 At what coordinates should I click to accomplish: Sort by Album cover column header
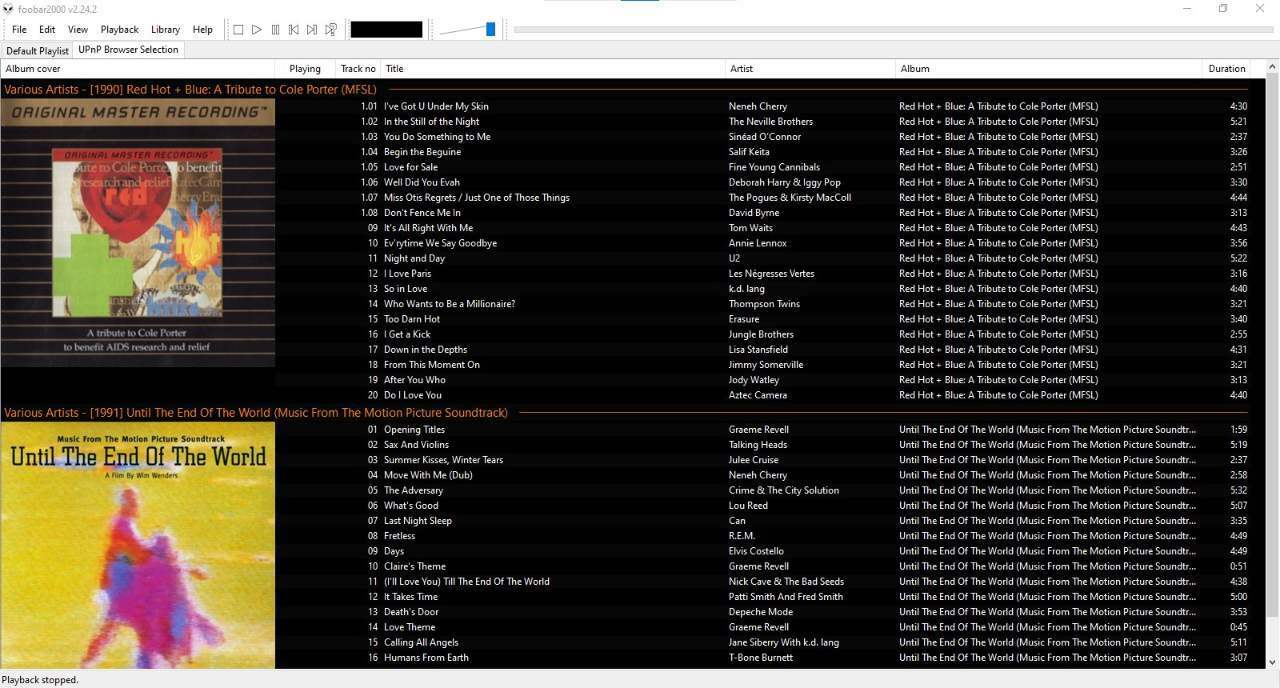point(138,69)
